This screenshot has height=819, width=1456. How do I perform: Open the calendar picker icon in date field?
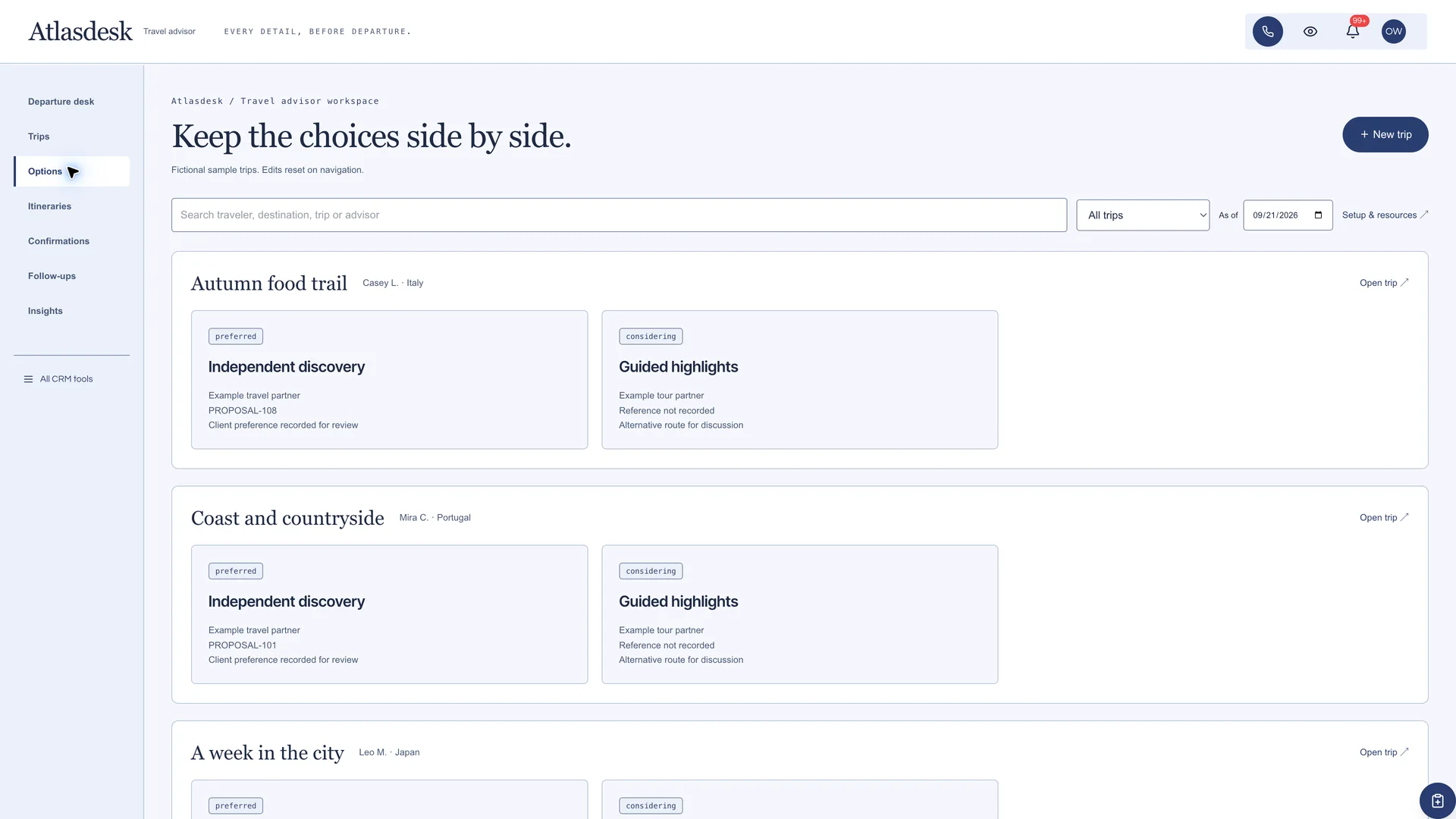coord(1318,215)
